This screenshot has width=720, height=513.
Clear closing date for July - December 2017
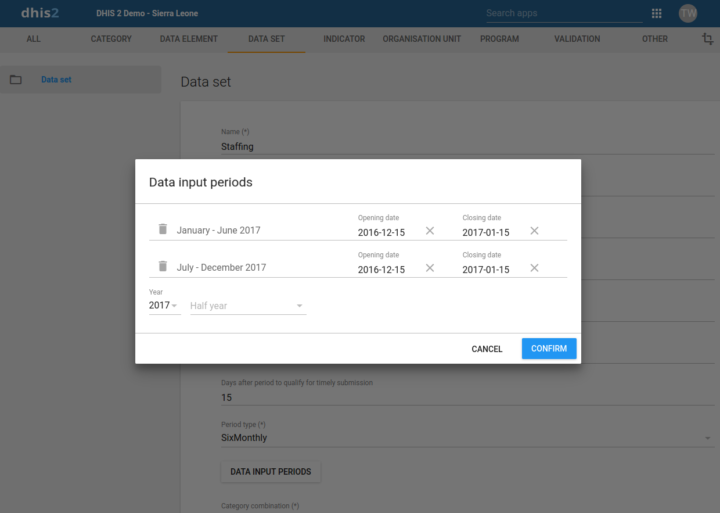coord(534,268)
